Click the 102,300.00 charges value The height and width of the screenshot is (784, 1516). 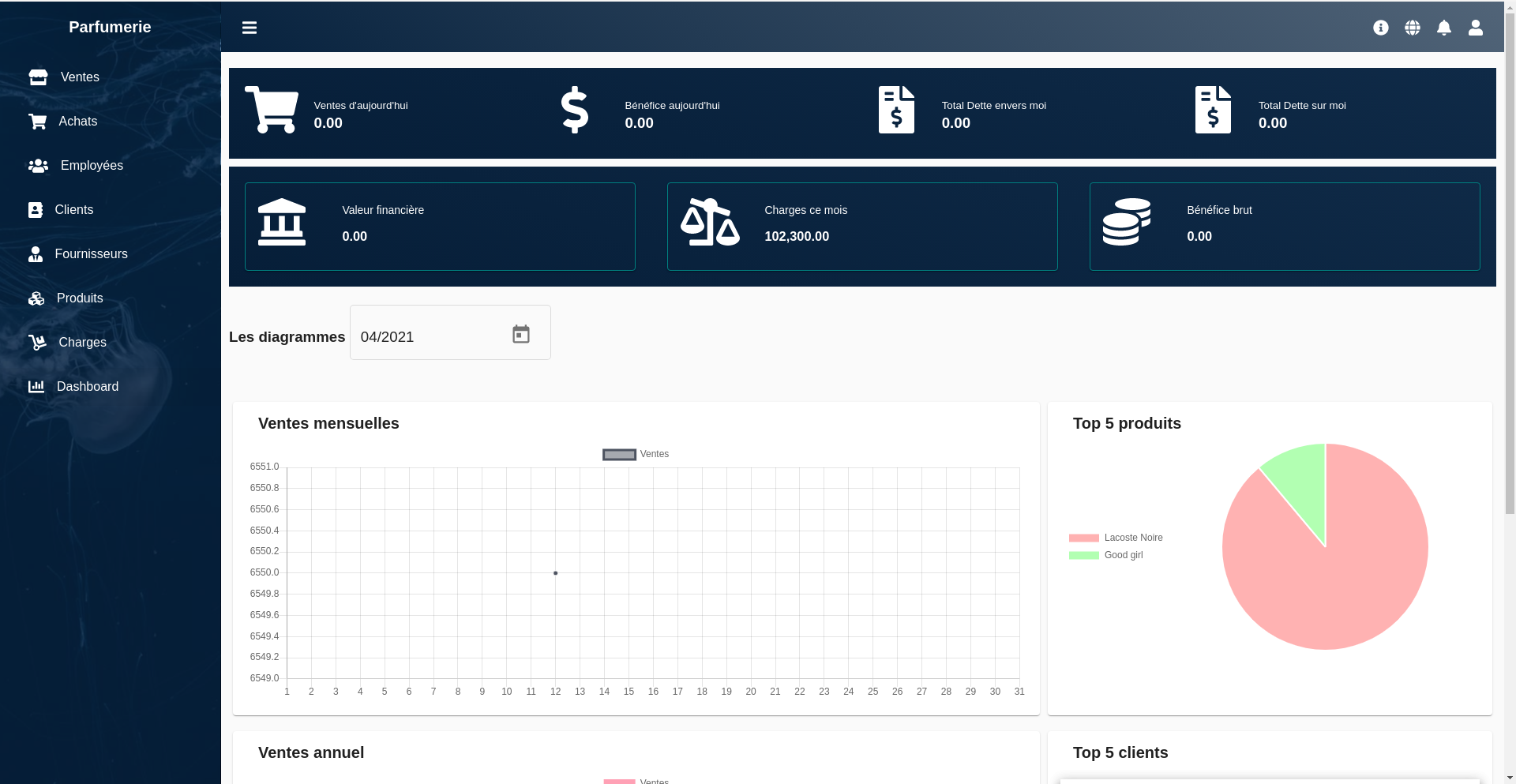coord(797,236)
